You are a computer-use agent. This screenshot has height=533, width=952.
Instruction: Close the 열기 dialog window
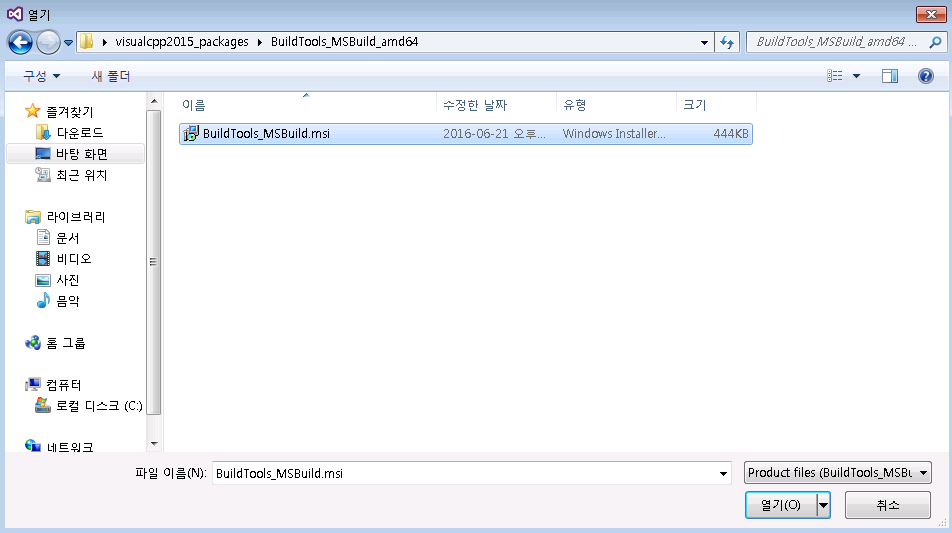931,14
